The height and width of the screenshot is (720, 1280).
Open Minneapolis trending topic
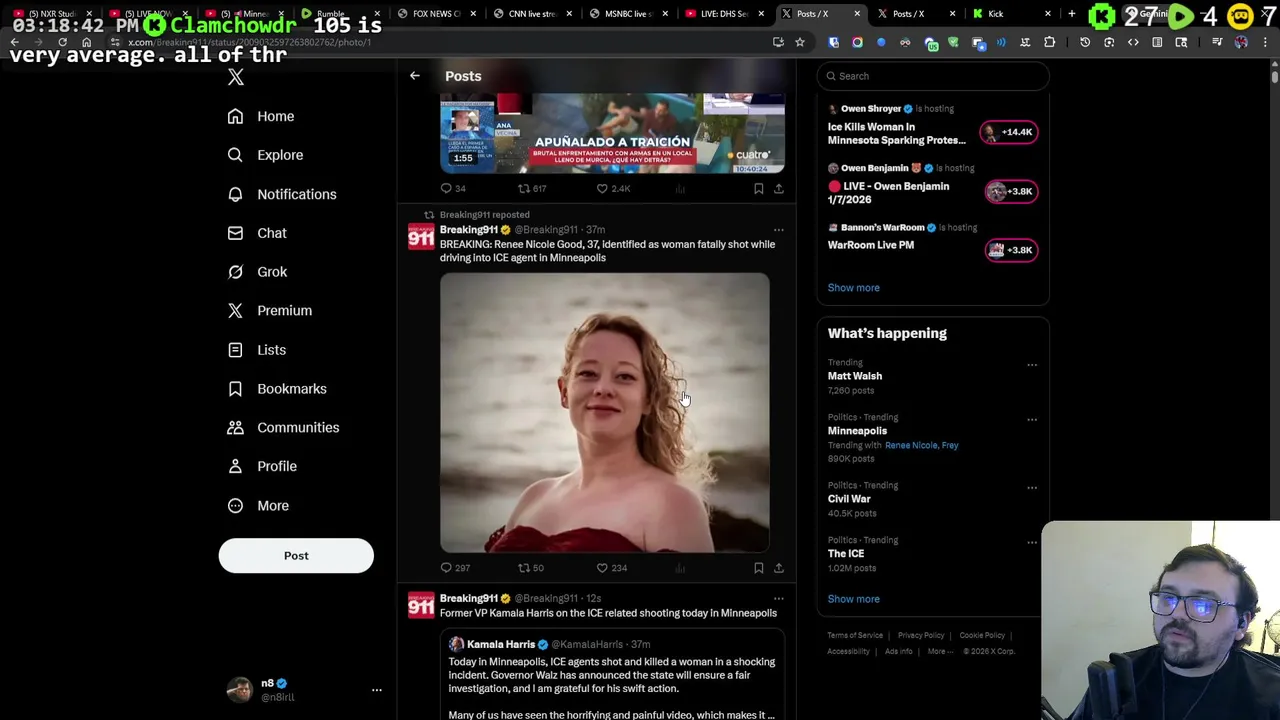pyautogui.click(x=857, y=431)
